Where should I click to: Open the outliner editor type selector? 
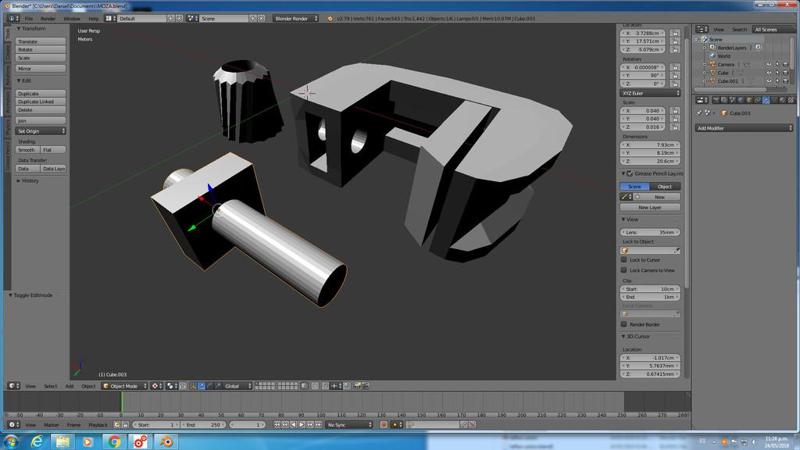point(702,30)
